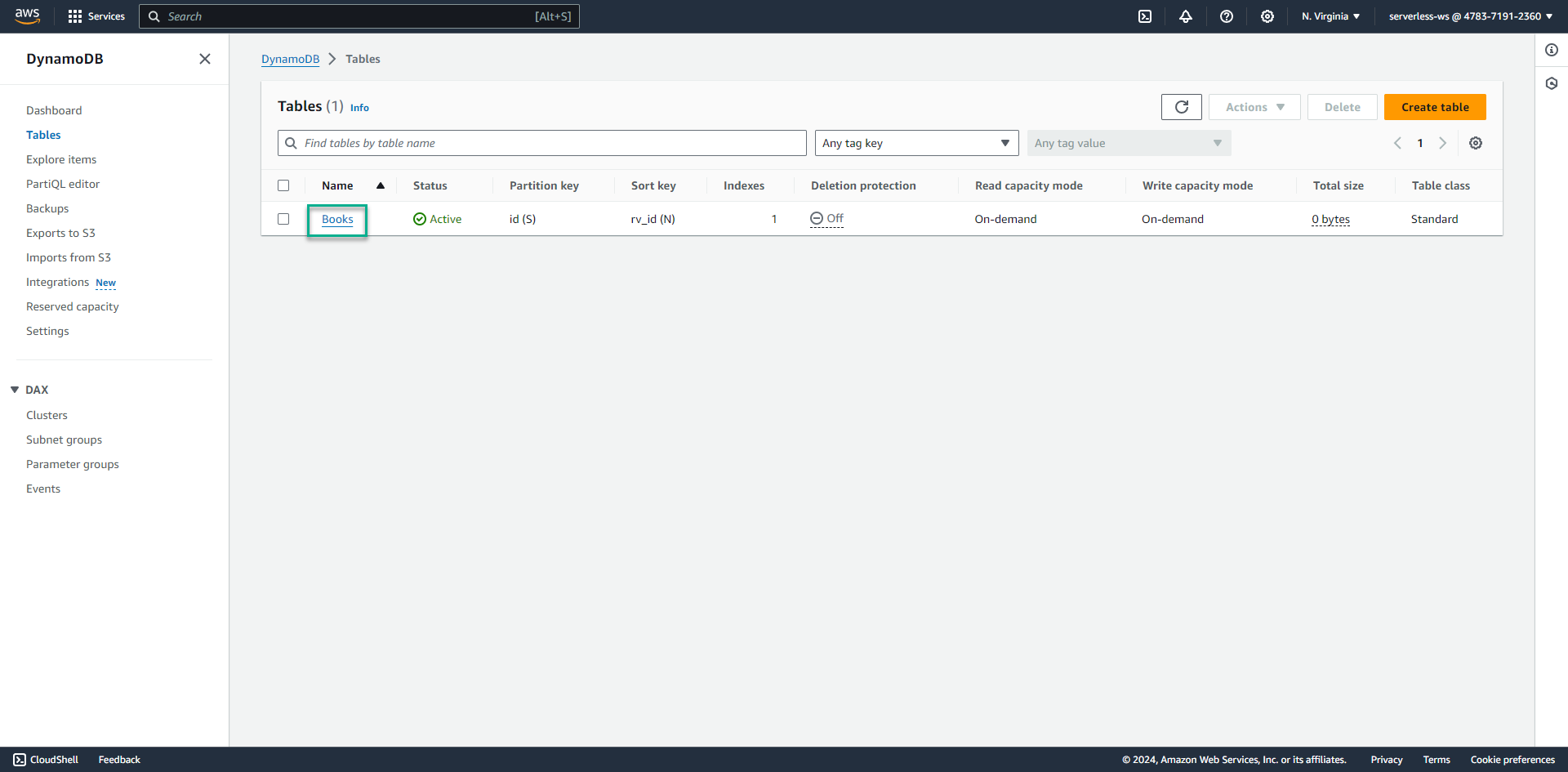
Task: Open the Services grid menu
Action: point(96,16)
